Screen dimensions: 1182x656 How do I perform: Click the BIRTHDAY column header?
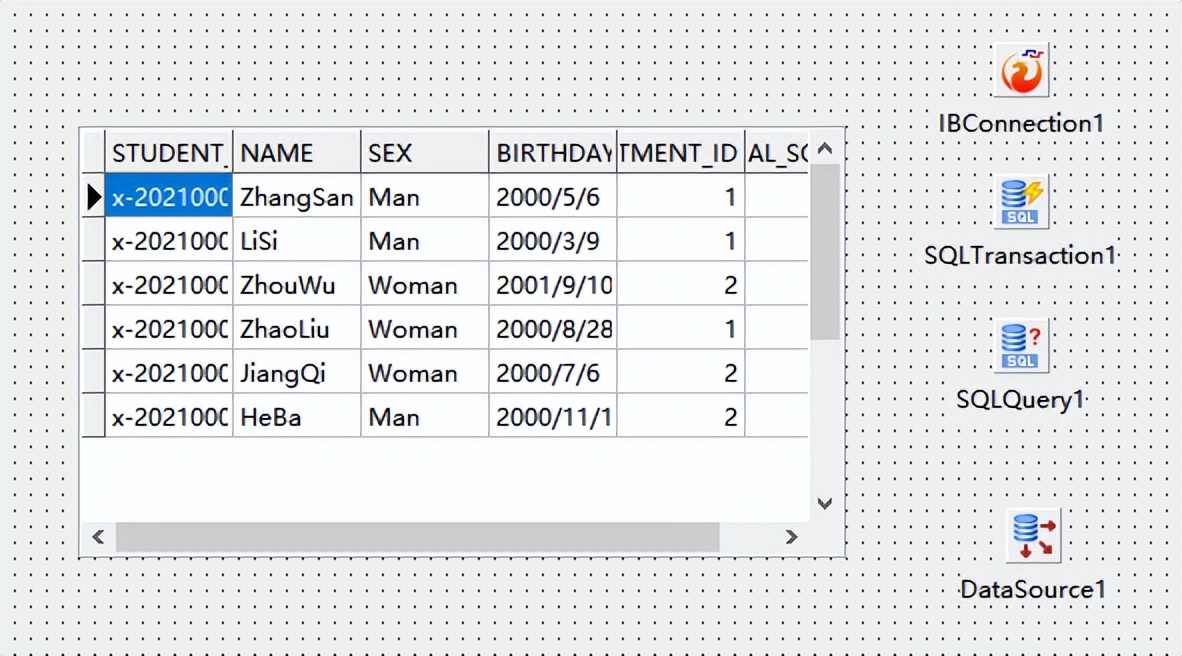[552, 153]
